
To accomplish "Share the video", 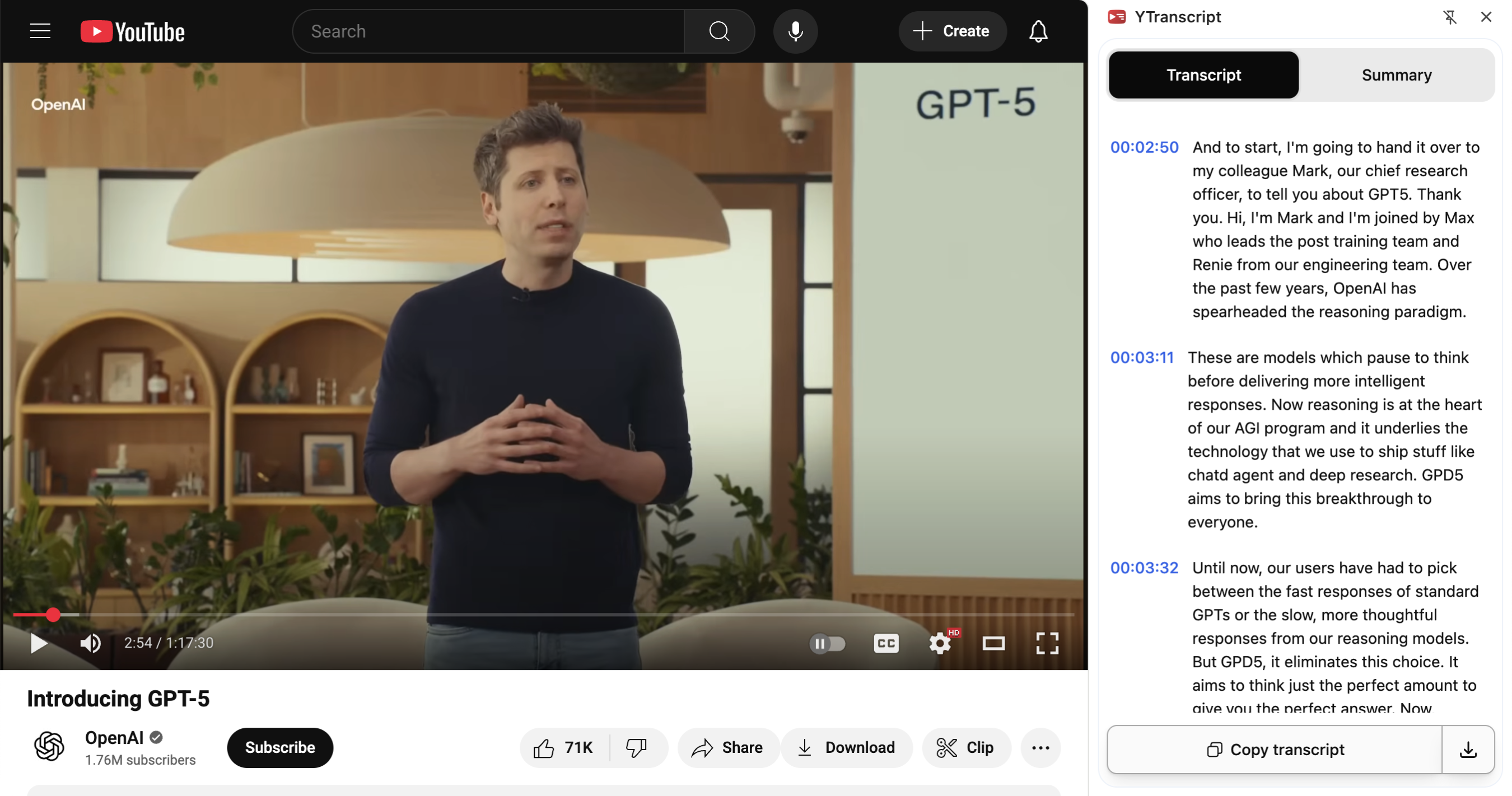I will coord(728,747).
